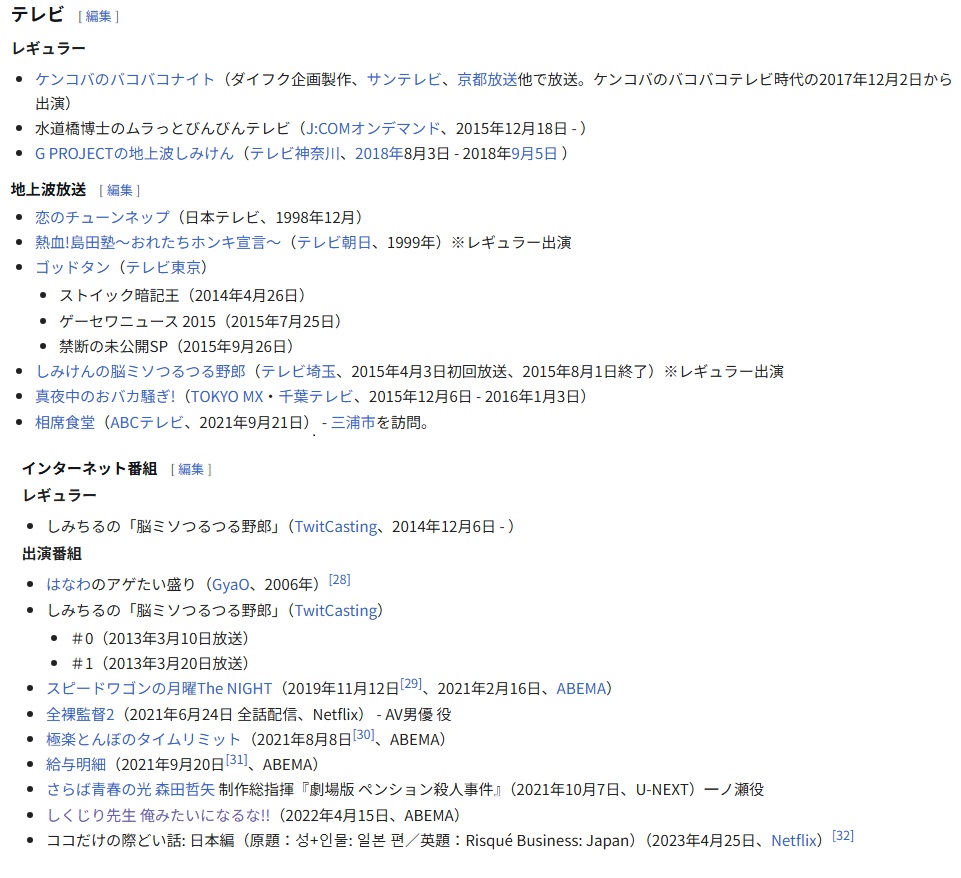Open G PROJECTの地上波しみけん link

pos(134,154)
